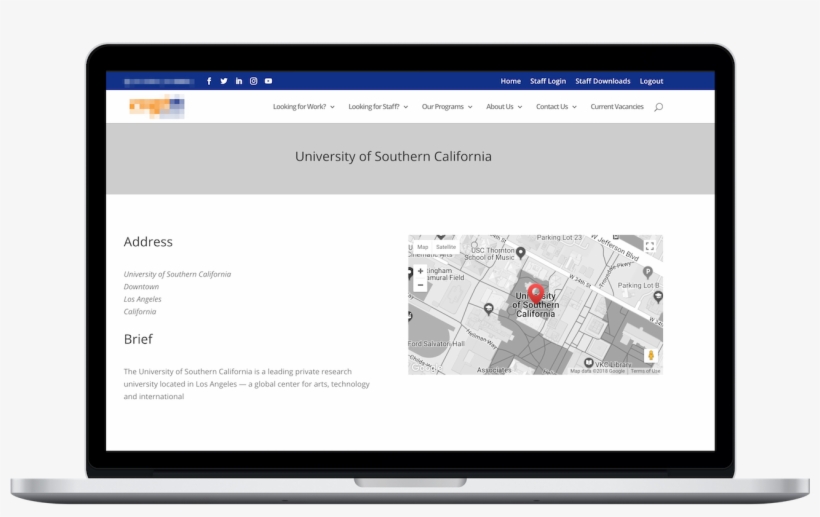Click the italic California address line
The width and height of the screenshot is (820, 517).
[x=140, y=312]
